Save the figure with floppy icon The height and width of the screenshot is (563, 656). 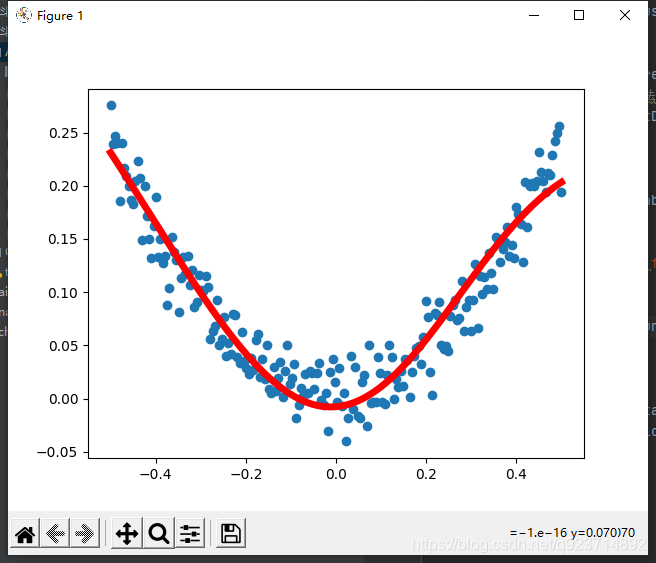coord(231,533)
